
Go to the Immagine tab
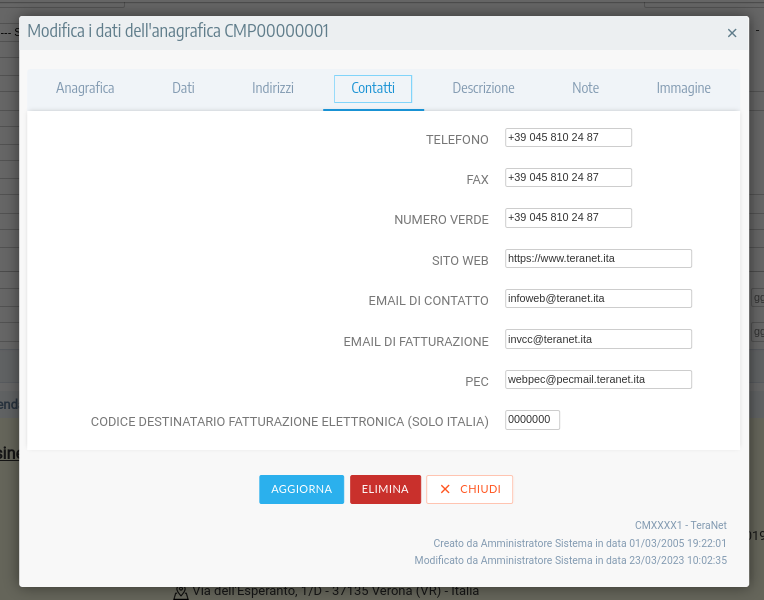pyautogui.click(x=683, y=88)
